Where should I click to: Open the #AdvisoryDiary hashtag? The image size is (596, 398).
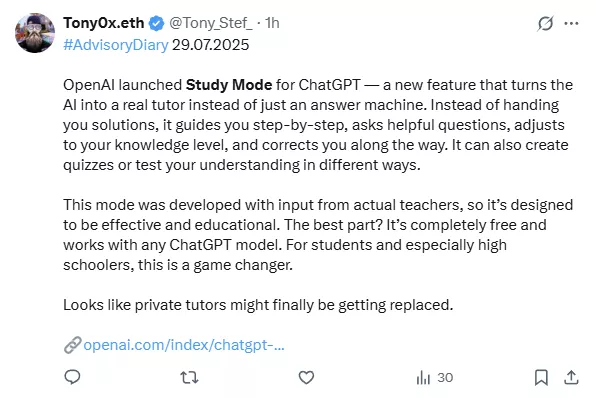coord(116,45)
